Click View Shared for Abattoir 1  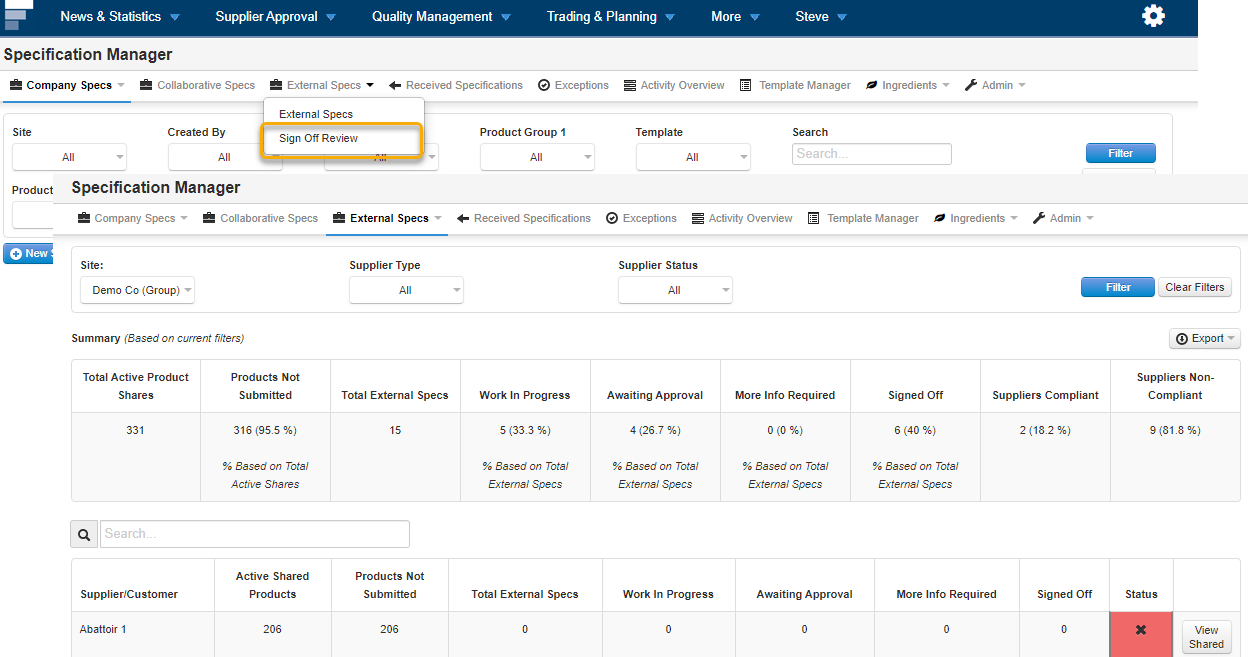1206,637
